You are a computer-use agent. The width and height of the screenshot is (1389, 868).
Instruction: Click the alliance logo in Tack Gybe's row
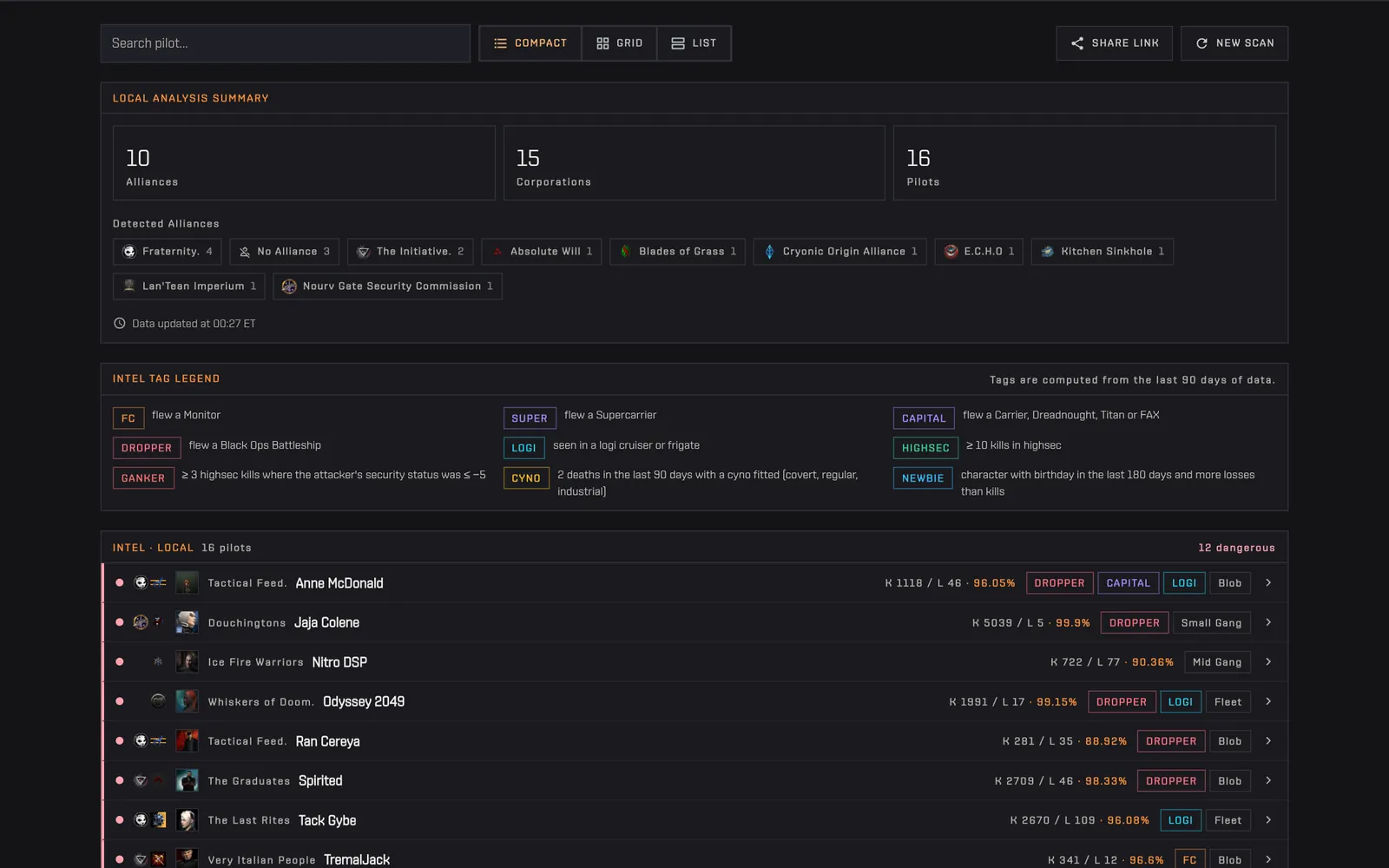pos(141,820)
